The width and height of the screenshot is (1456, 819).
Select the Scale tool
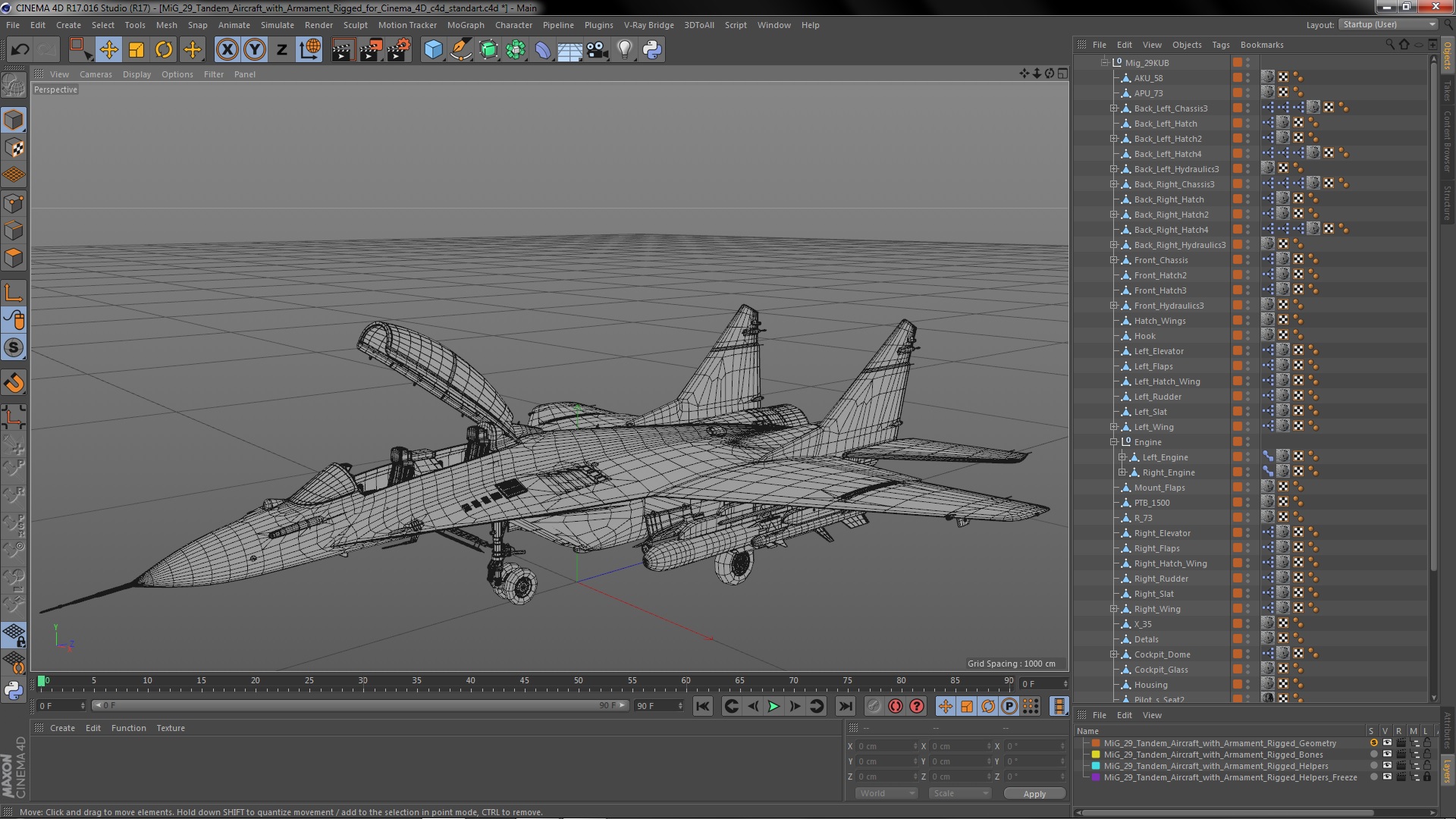point(136,50)
